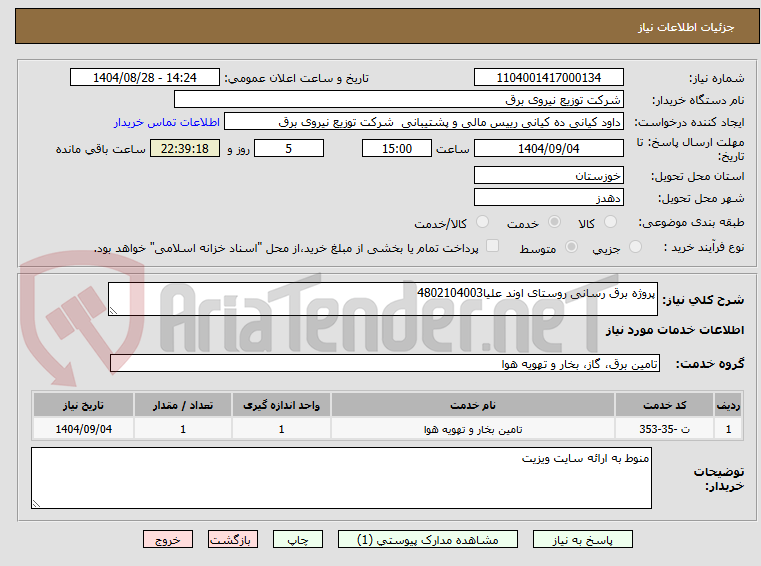Click the table date cell 1404/09/04
761x566 pixels.
(83, 429)
